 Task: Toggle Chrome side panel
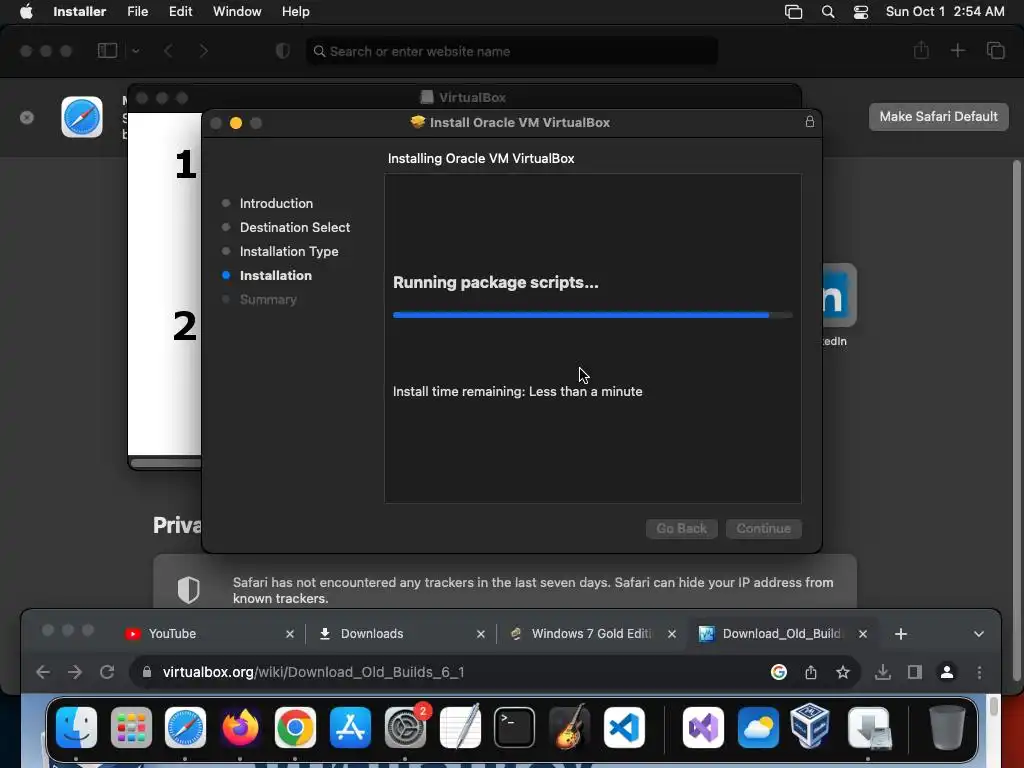coord(914,672)
